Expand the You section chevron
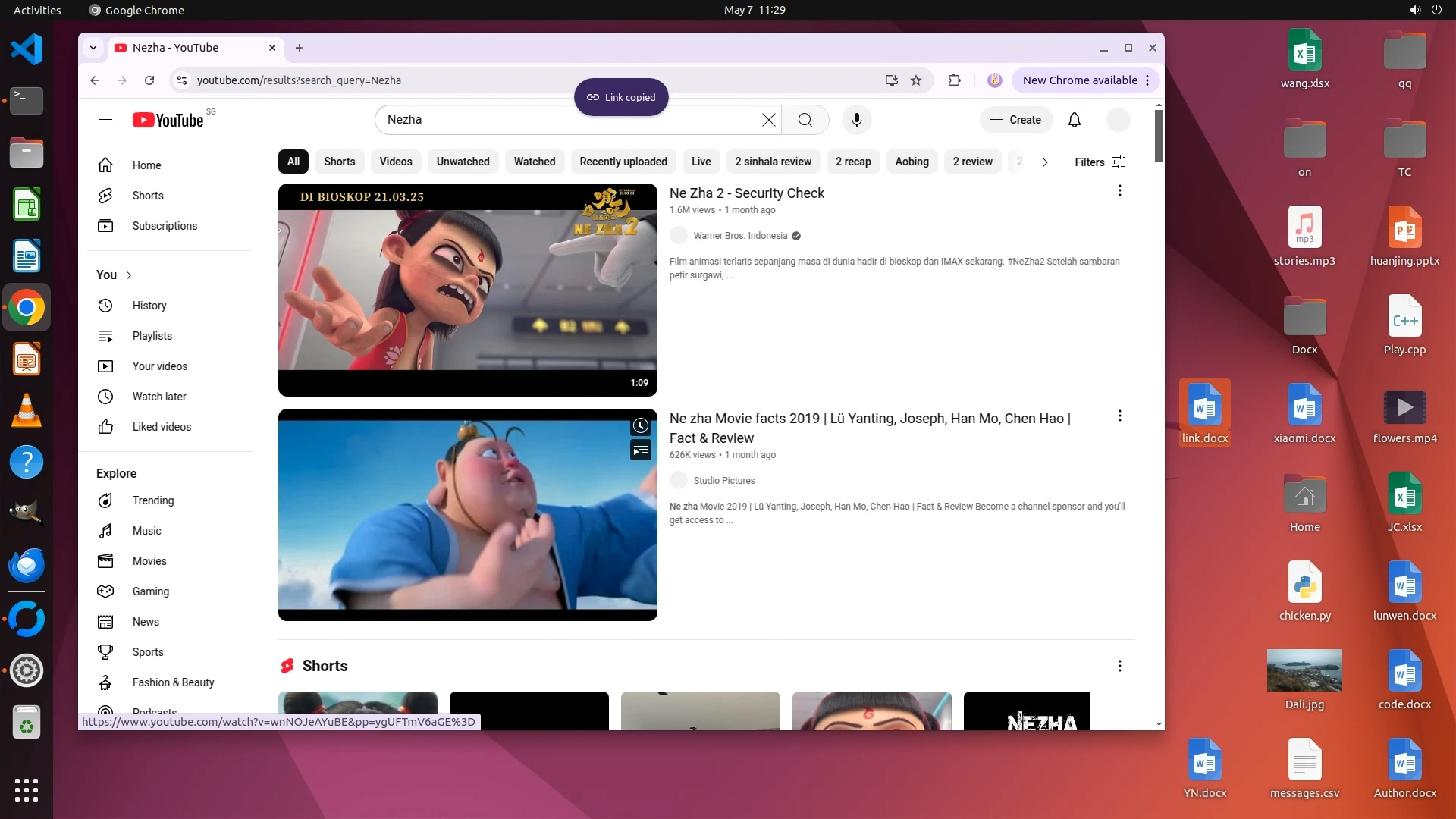Screen dimensions: 1456x819 129,275
